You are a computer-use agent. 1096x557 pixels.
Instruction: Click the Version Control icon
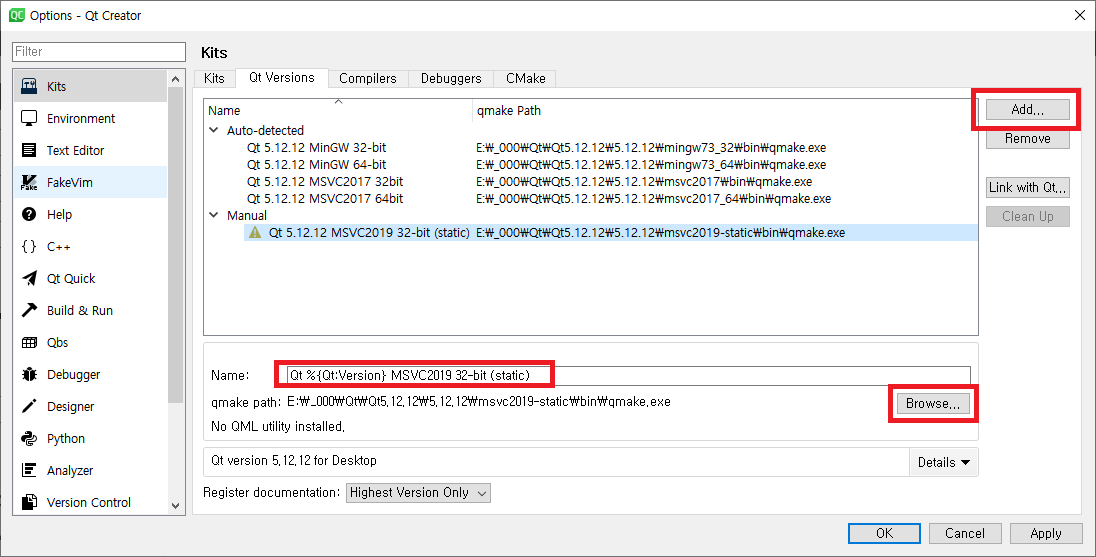pyautogui.click(x=29, y=502)
